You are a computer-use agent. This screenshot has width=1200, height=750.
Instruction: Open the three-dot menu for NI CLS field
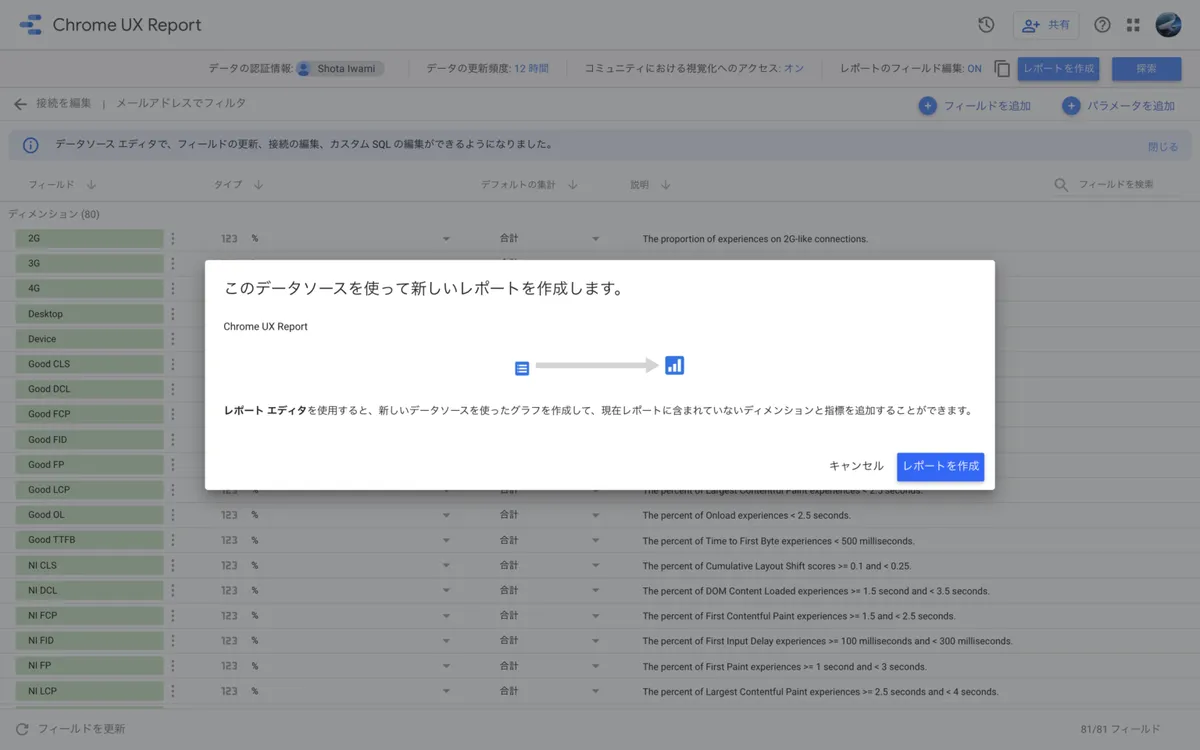pyautogui.click(x=173, y=566)
